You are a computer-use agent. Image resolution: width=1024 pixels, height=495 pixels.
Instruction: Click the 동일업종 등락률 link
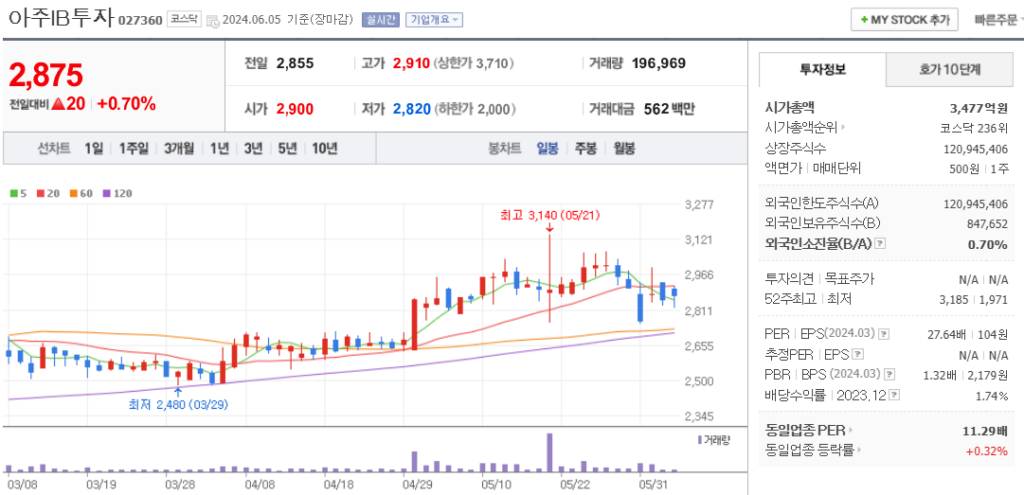pos(809,450)
